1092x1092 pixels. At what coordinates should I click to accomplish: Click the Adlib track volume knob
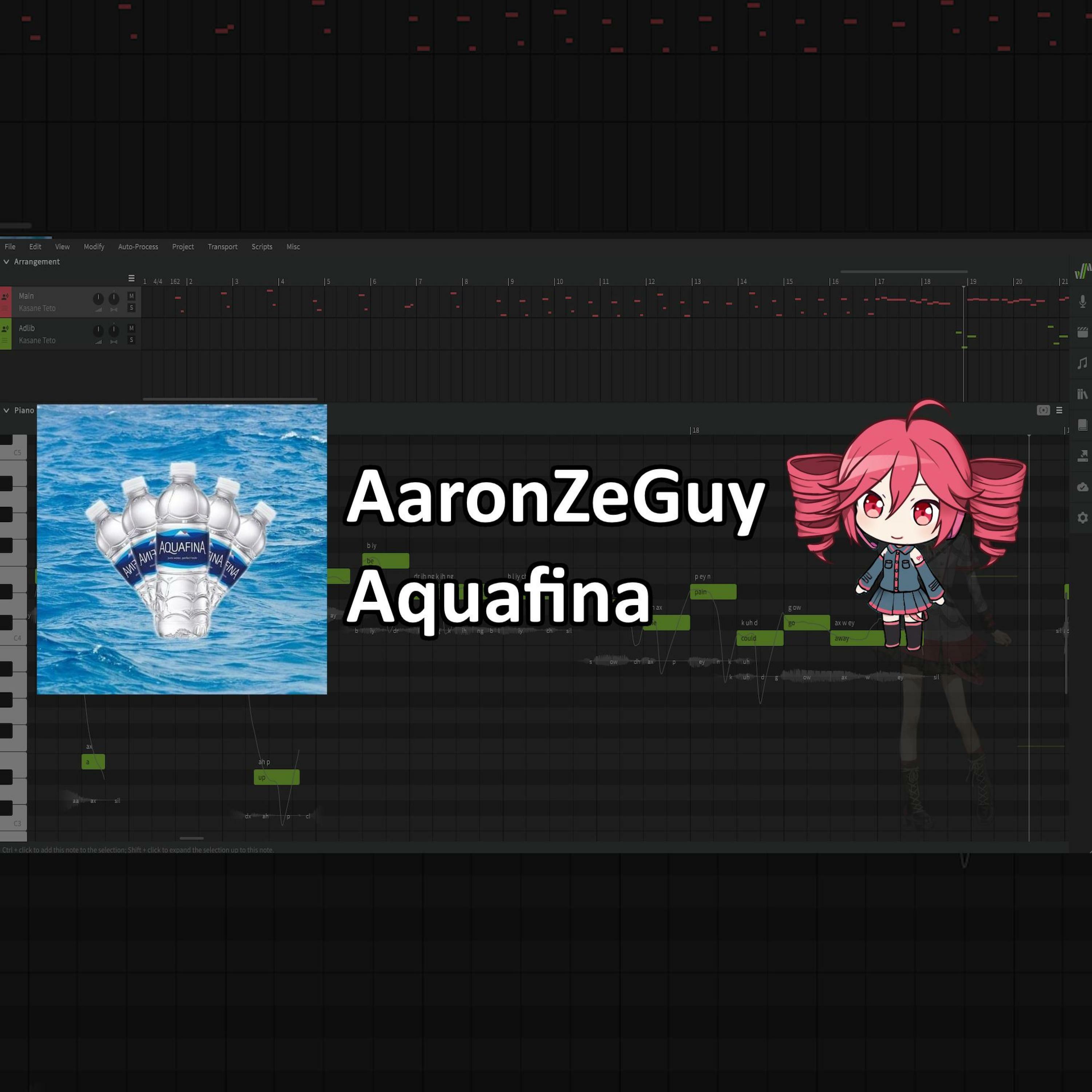[98, 331]
